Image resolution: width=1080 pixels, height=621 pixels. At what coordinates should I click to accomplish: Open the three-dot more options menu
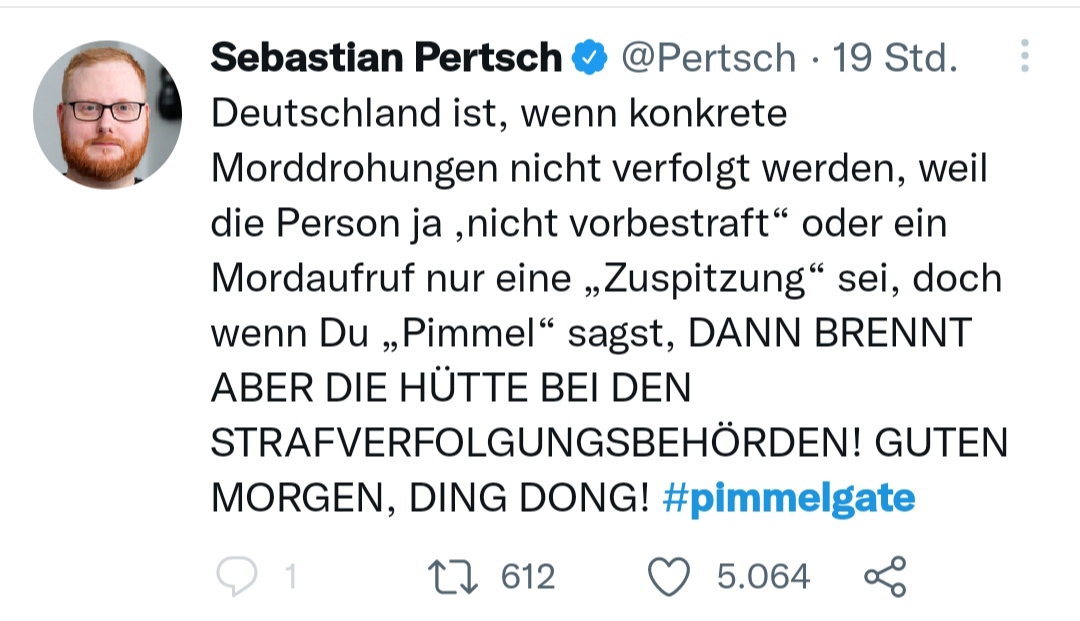1024,57
